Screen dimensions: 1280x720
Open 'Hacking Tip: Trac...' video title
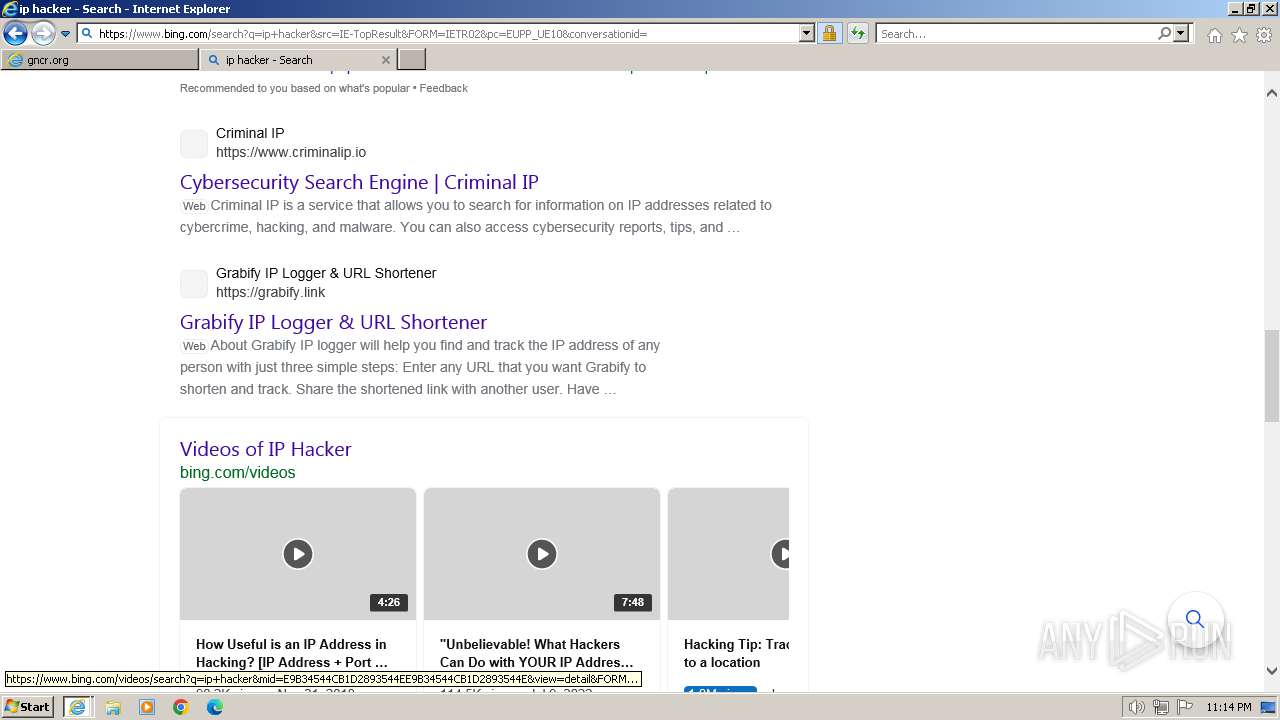pos(736,653)
